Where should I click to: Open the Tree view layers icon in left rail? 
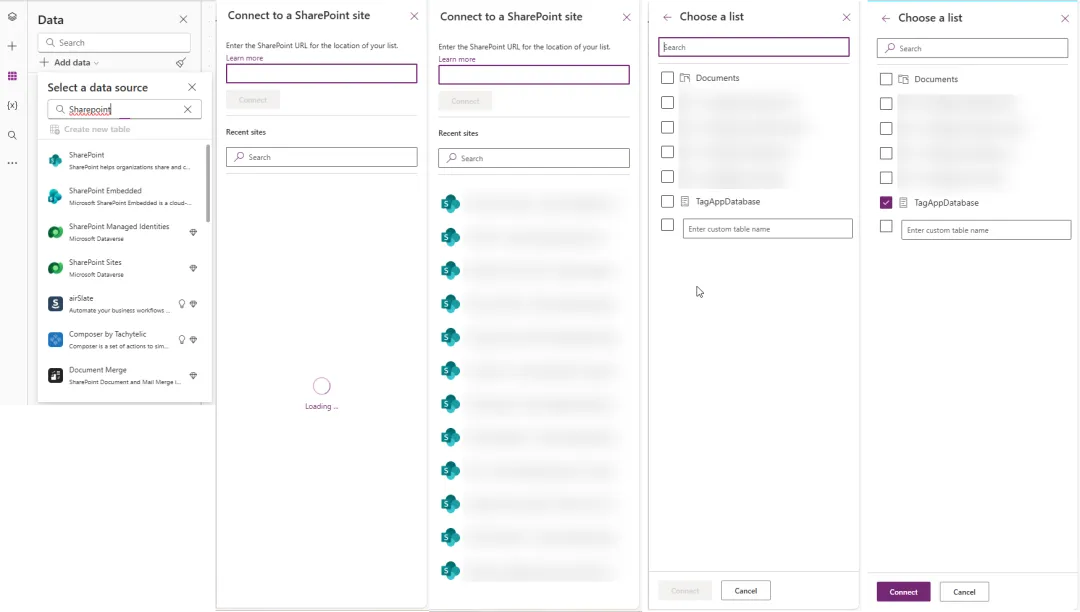[x=12, y=17]
